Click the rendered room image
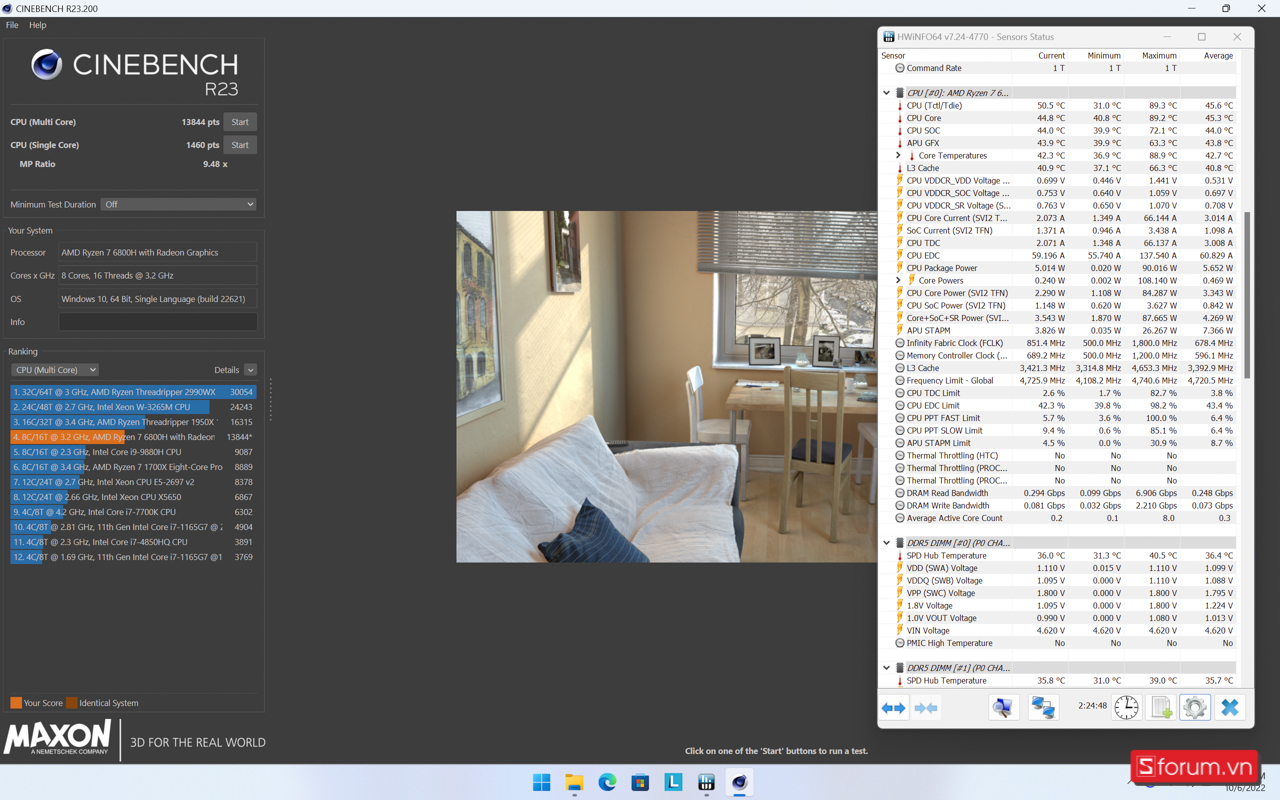This screenshot has width=1280, height=800. [666, 386]
